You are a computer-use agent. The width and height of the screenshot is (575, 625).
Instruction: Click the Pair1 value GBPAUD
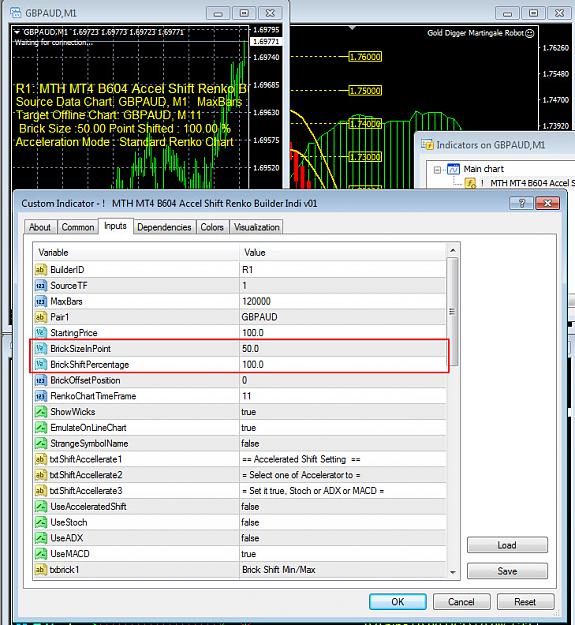pos(259,317)
